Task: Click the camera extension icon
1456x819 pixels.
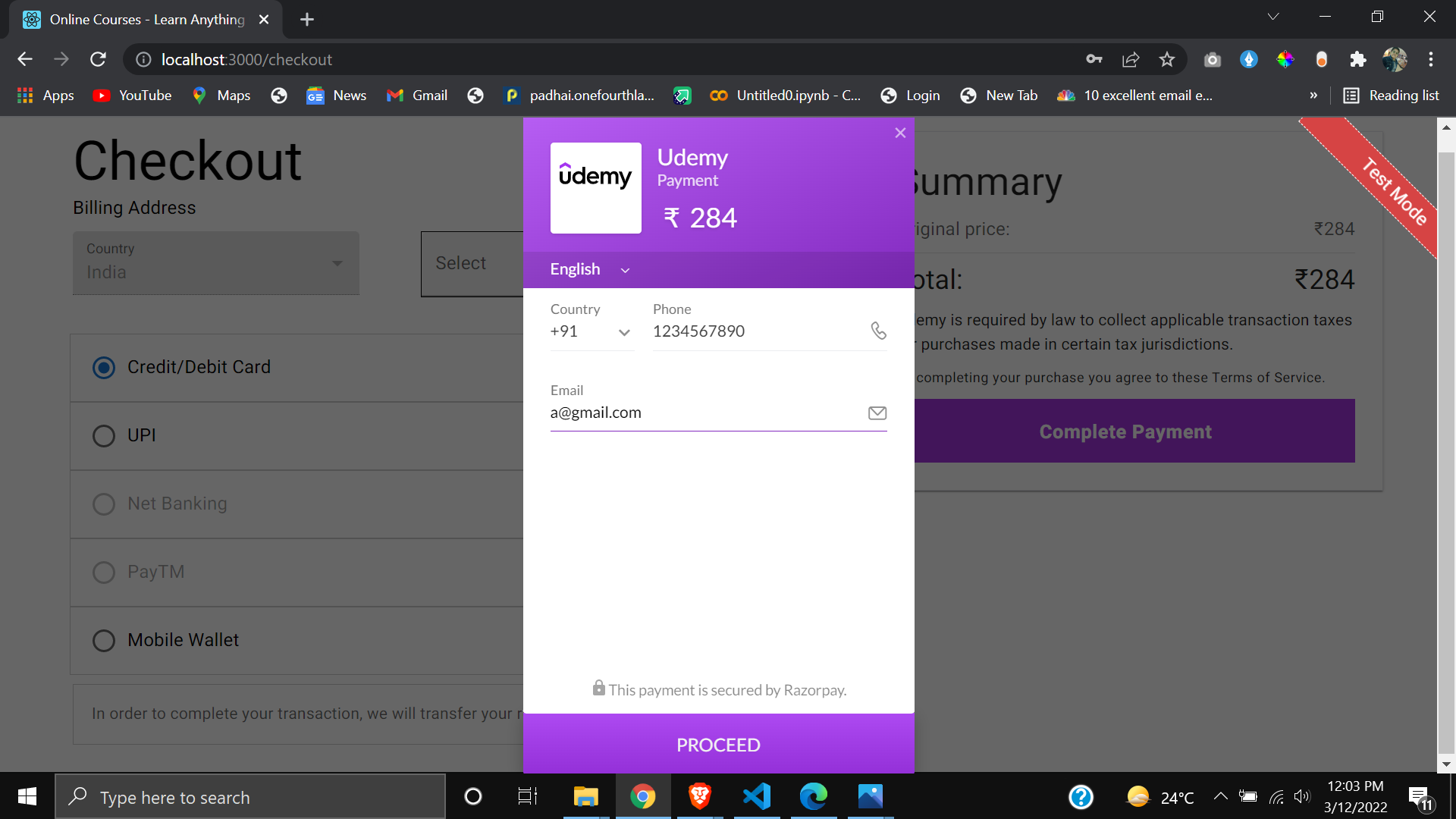Action: point(1212,59)
